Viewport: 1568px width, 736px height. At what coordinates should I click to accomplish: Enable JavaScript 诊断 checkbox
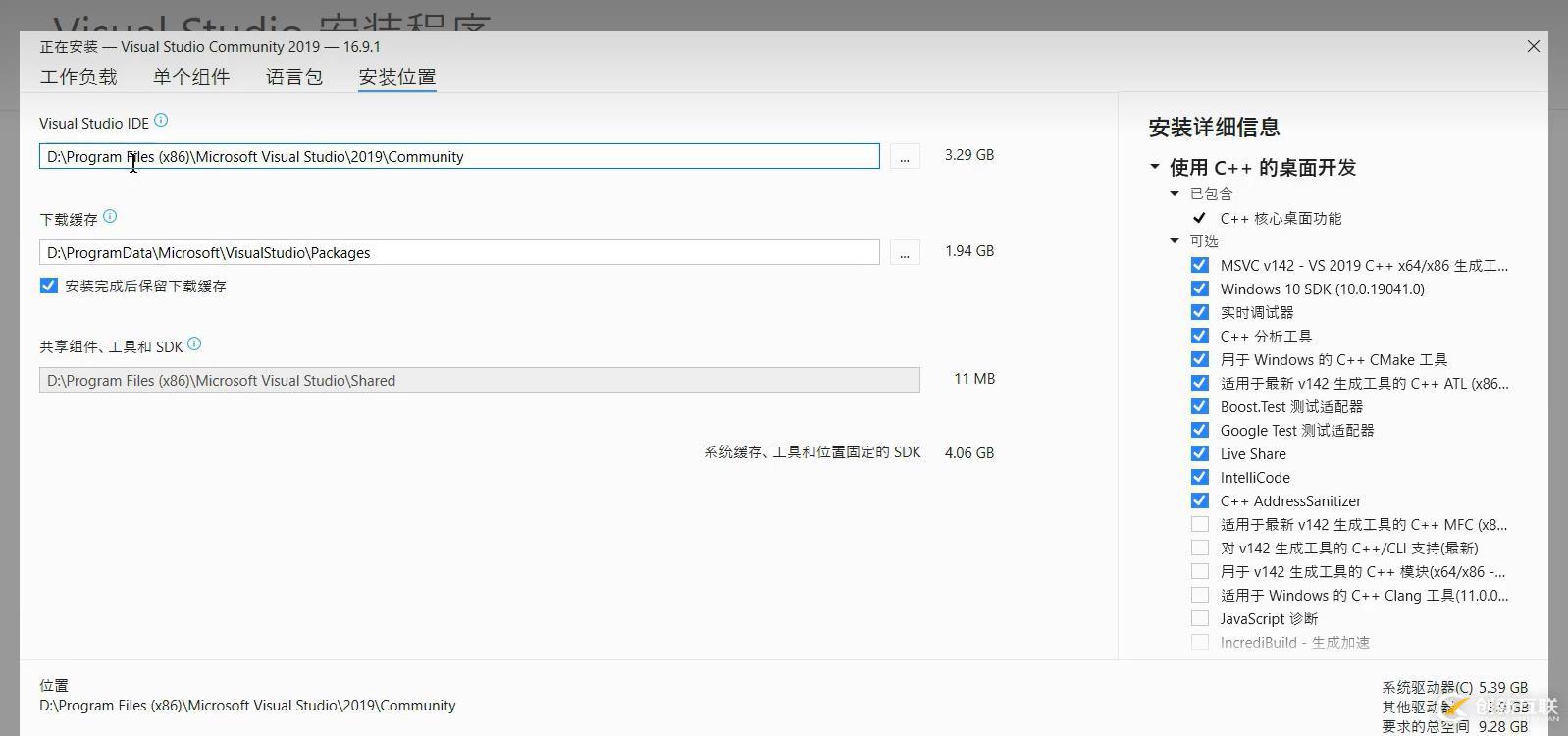pyautogui.click(x=1199, y=618)
